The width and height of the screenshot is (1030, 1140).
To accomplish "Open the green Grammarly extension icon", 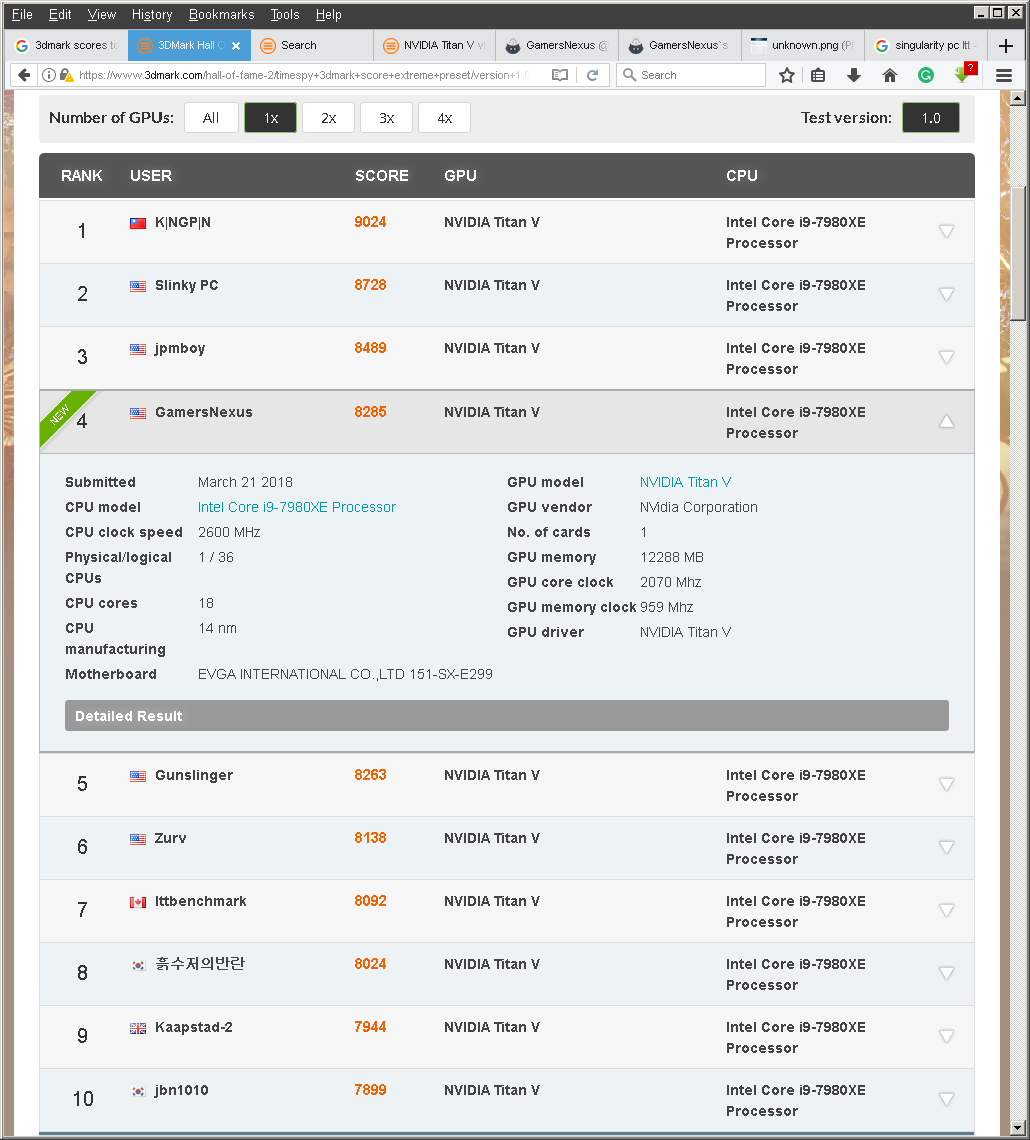I will point(925,75).
